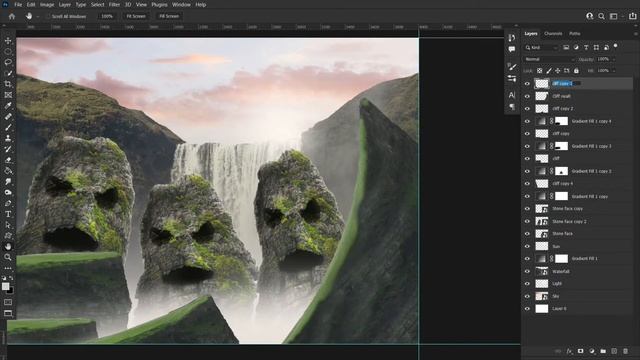Delete layer using trash icon
Viewport: 640px width, 360px height.
(x=625, y=351)
